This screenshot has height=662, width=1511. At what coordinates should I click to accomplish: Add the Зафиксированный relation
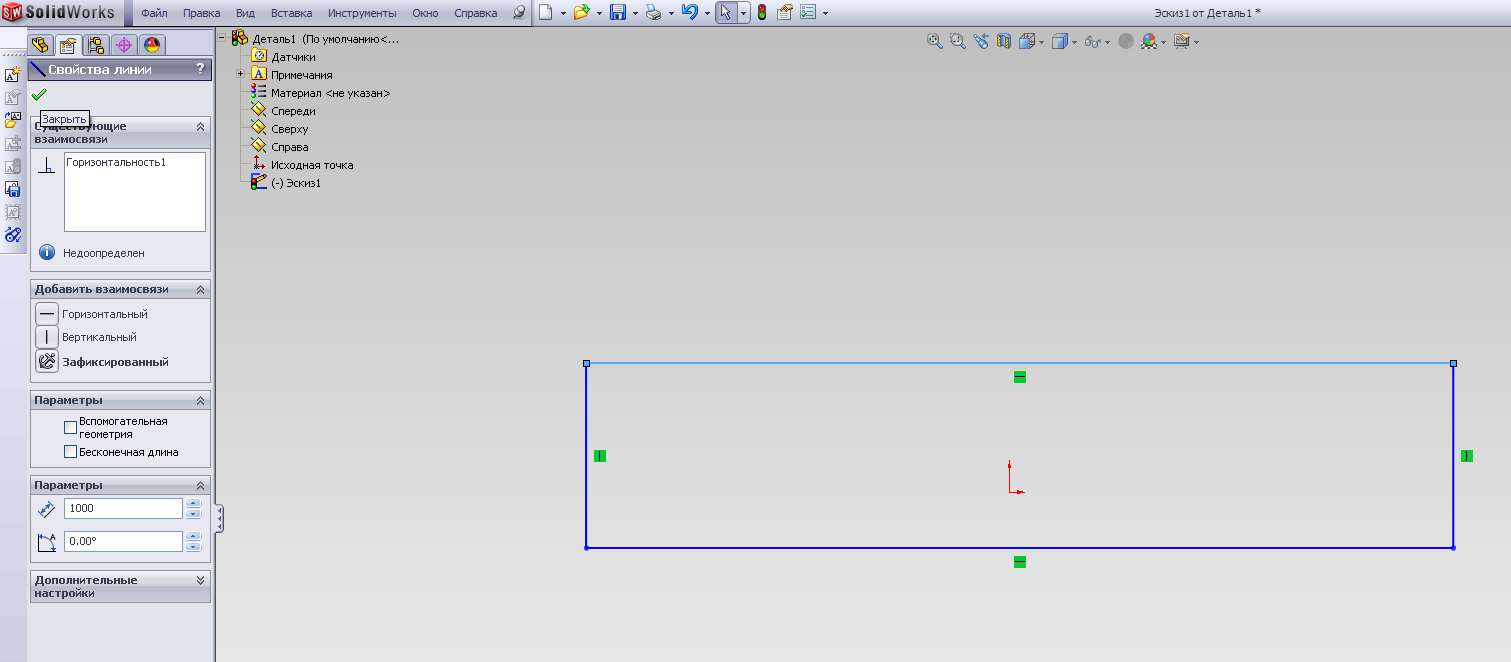(47, 362)
